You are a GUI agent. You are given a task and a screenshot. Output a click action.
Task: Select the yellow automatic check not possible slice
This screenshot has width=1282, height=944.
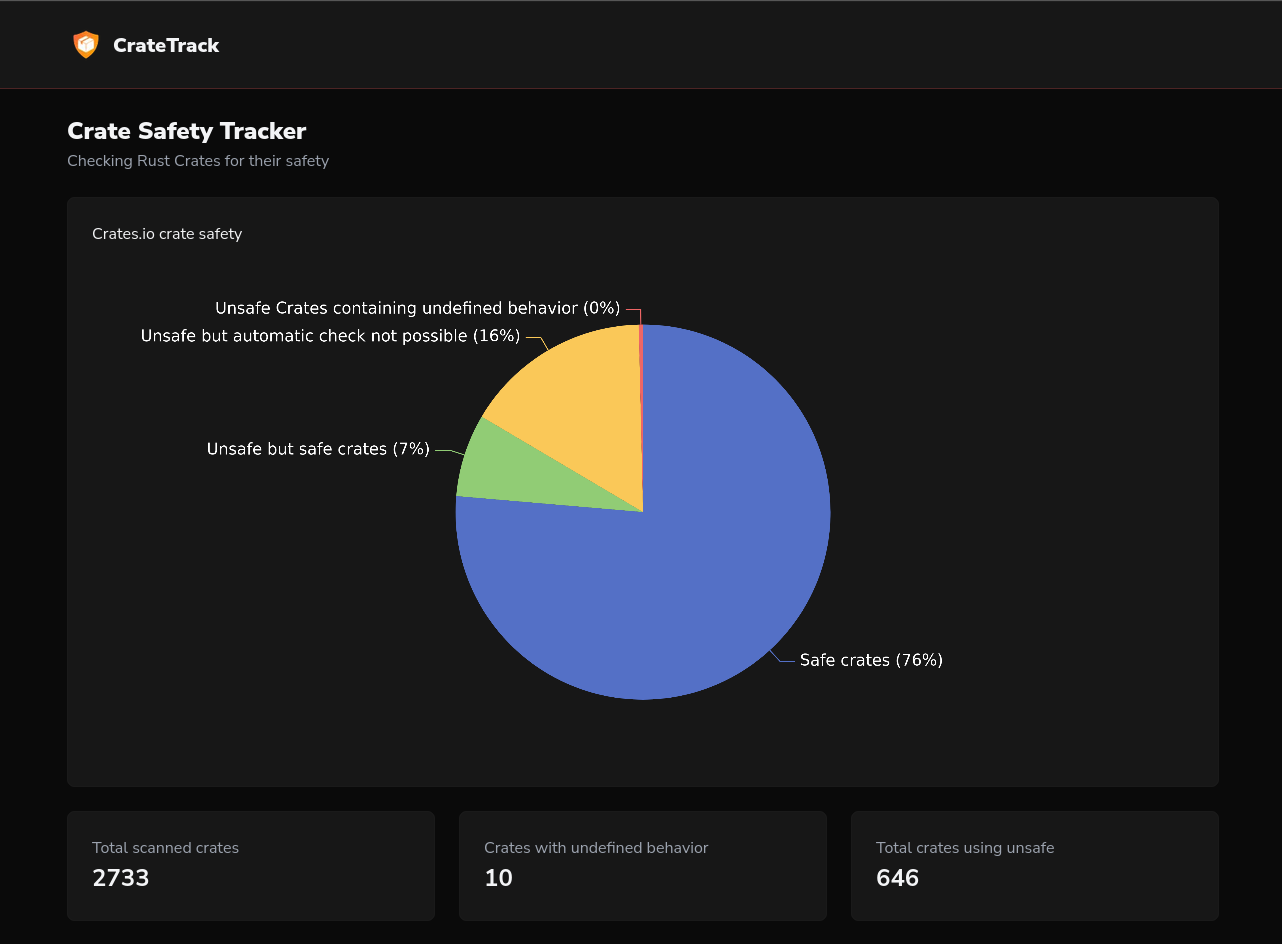(580, 410)
